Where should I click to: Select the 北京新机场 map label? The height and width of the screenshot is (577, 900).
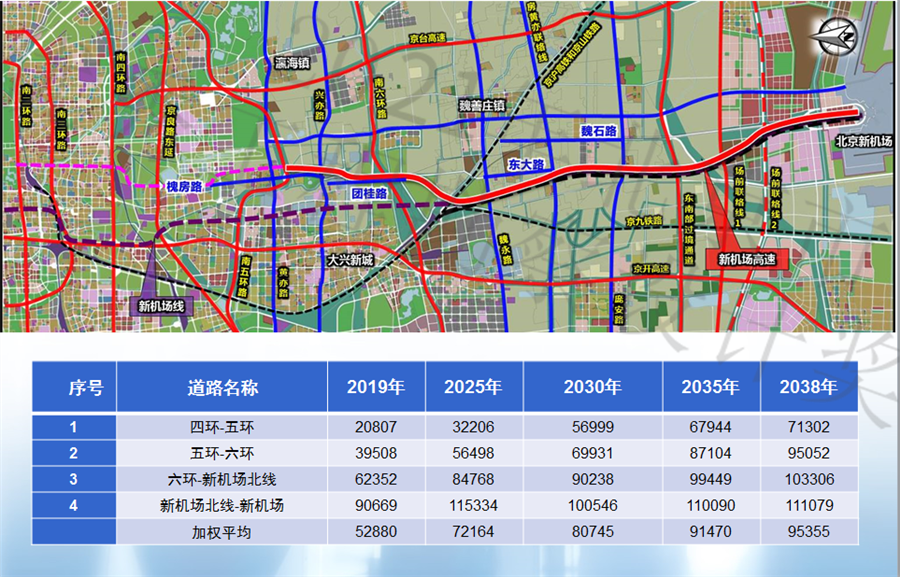pos(864,142)
